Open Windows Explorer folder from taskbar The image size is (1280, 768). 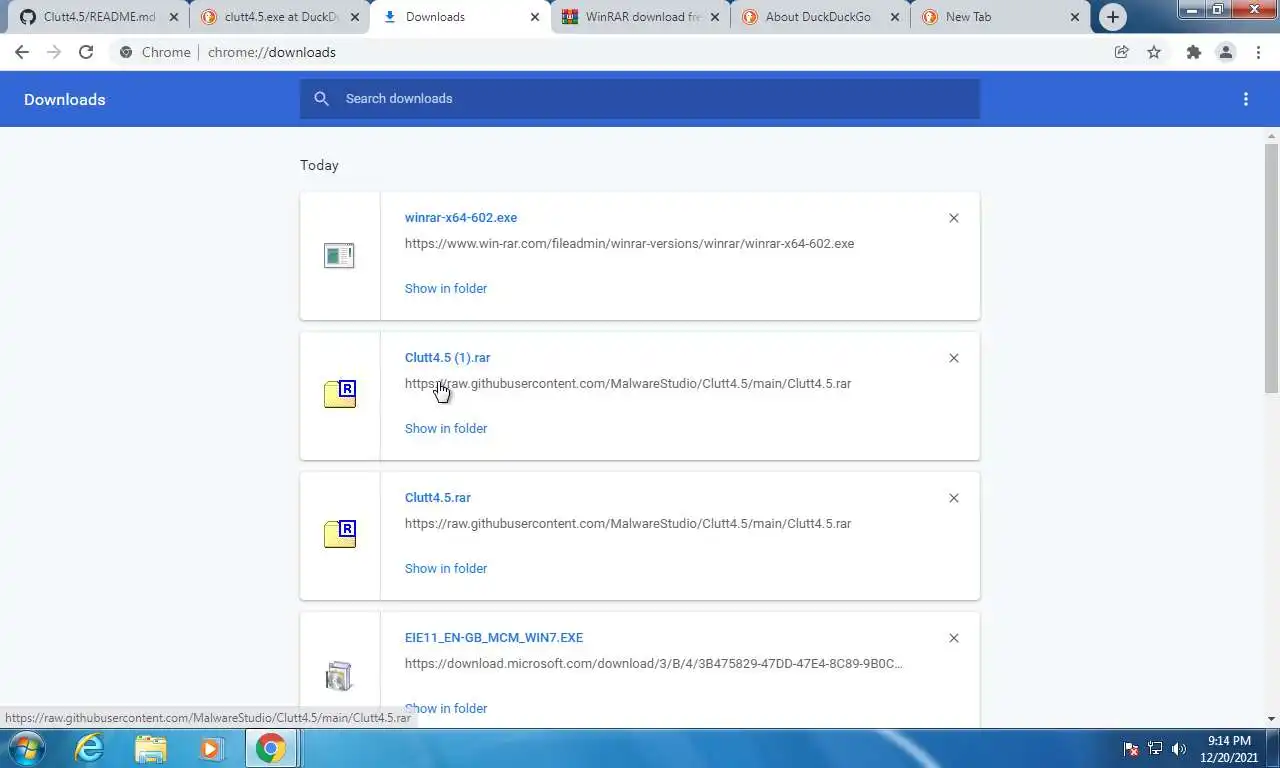150,748
